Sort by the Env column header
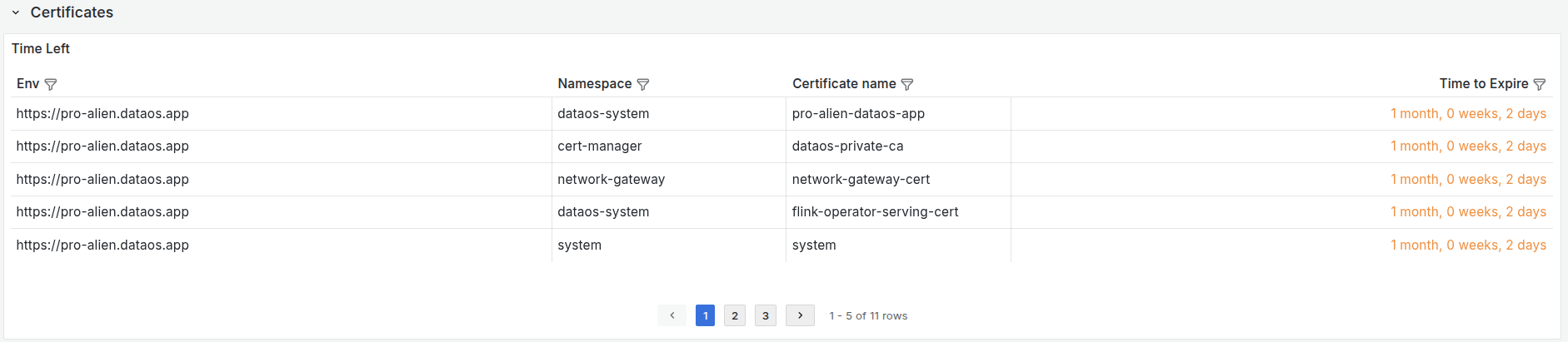 pos(27,84)
